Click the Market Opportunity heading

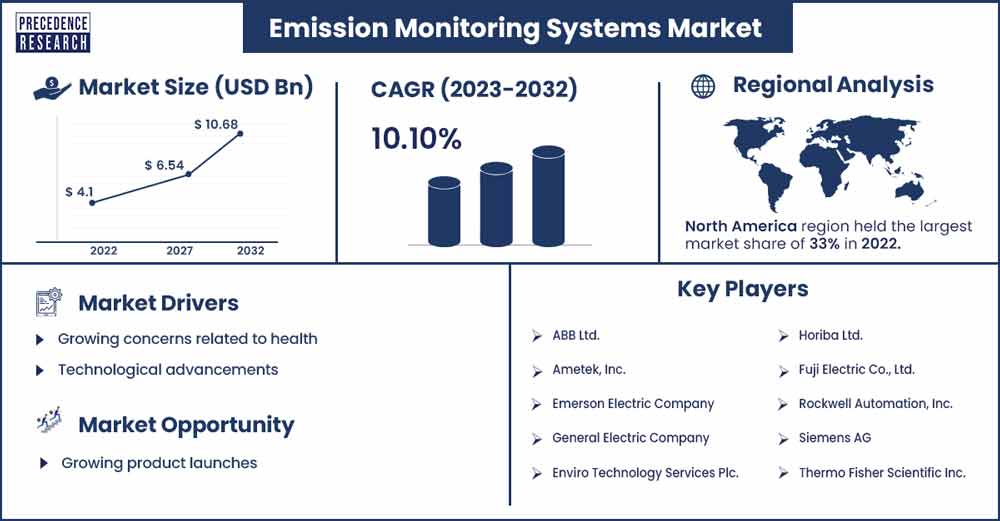[186, 425]
